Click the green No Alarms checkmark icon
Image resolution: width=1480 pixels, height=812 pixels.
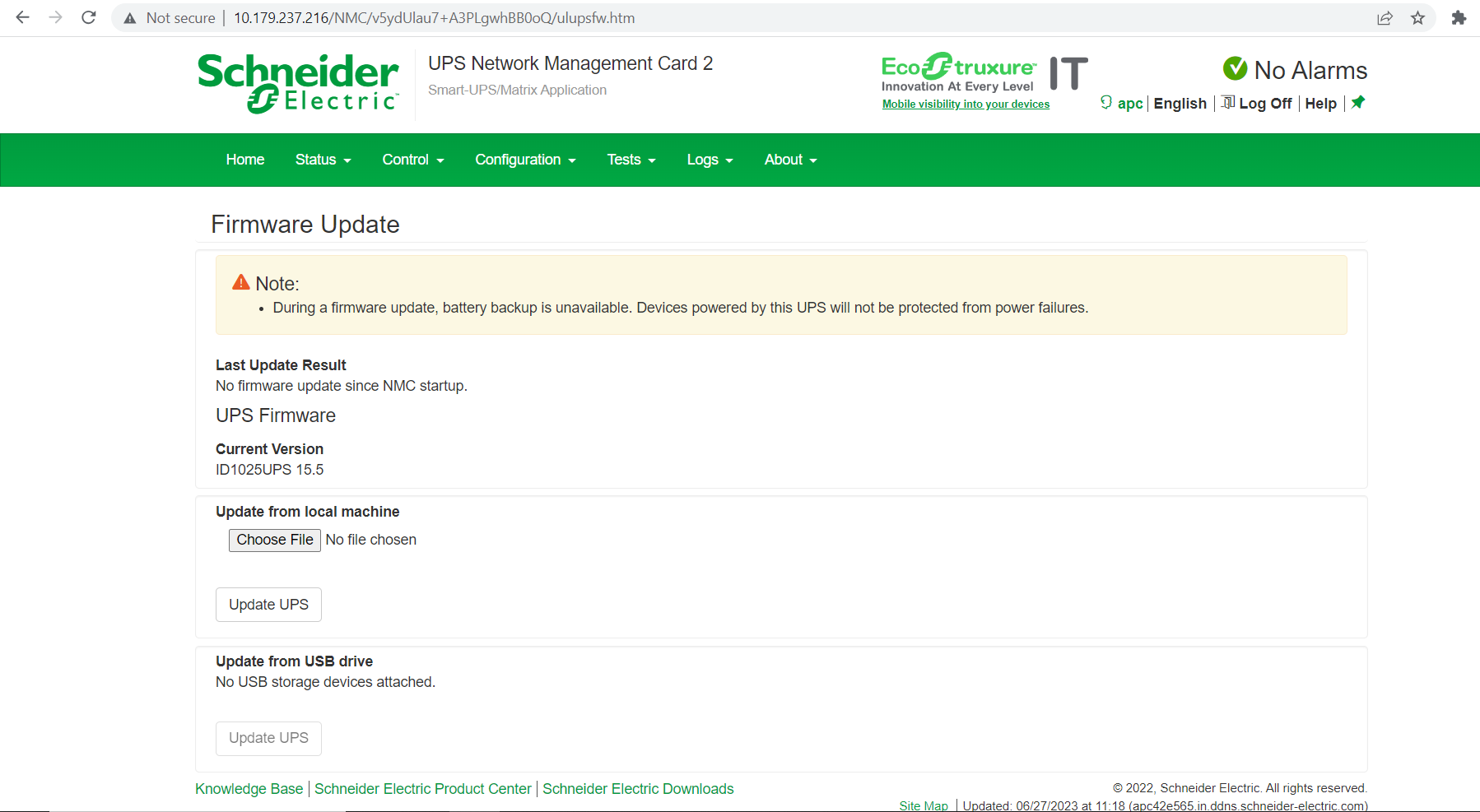(1235, 69)
